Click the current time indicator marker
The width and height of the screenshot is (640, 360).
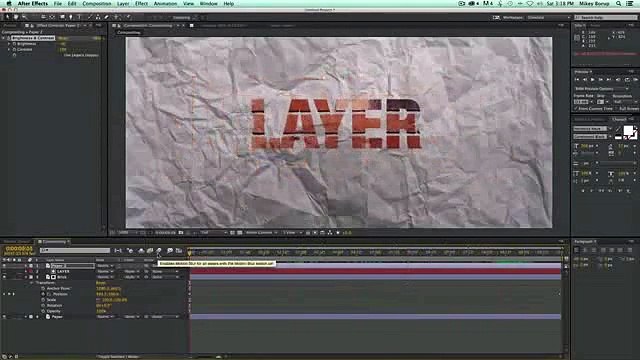(x=189, y=253)
